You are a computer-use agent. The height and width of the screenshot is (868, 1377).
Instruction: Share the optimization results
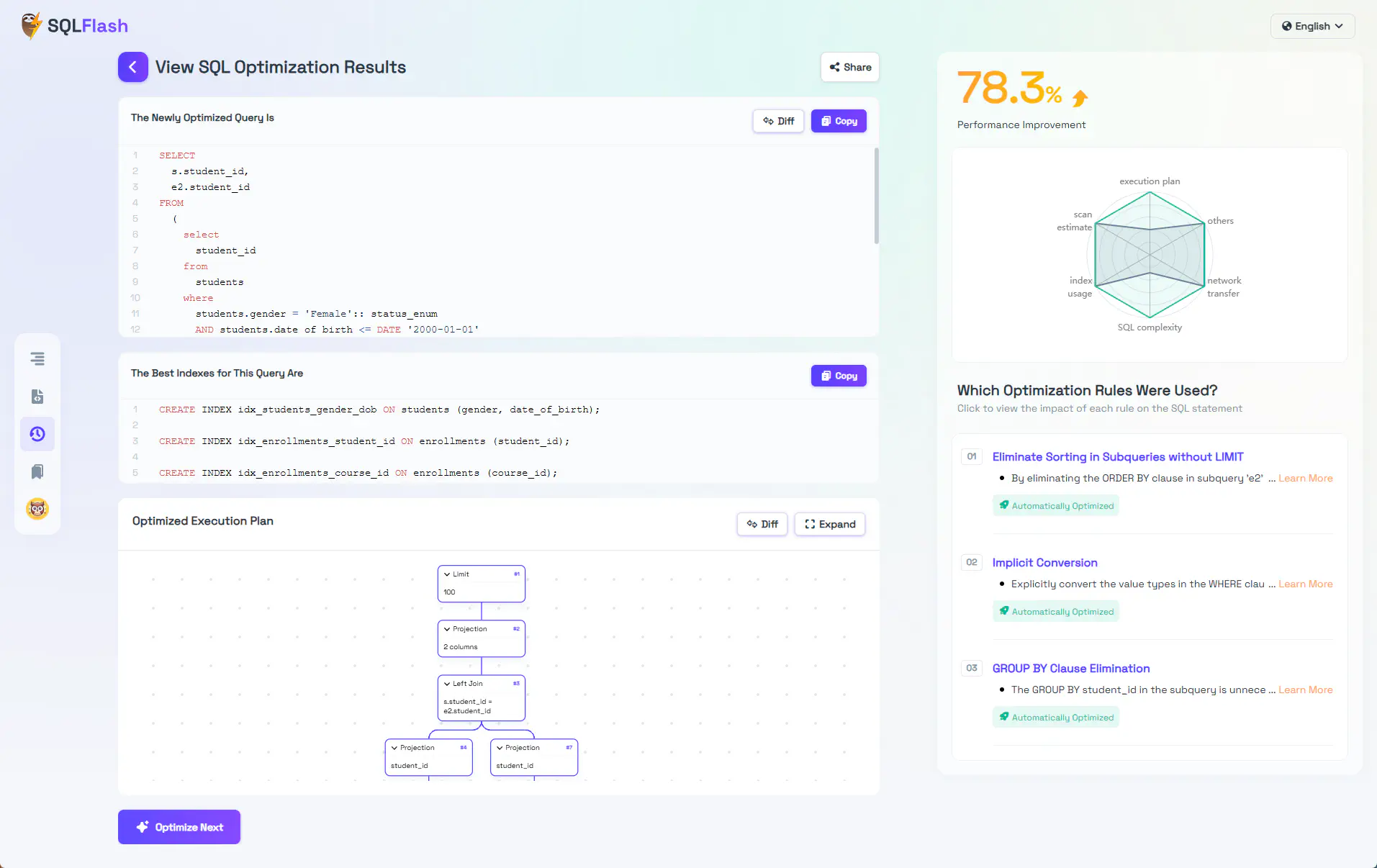850,67
